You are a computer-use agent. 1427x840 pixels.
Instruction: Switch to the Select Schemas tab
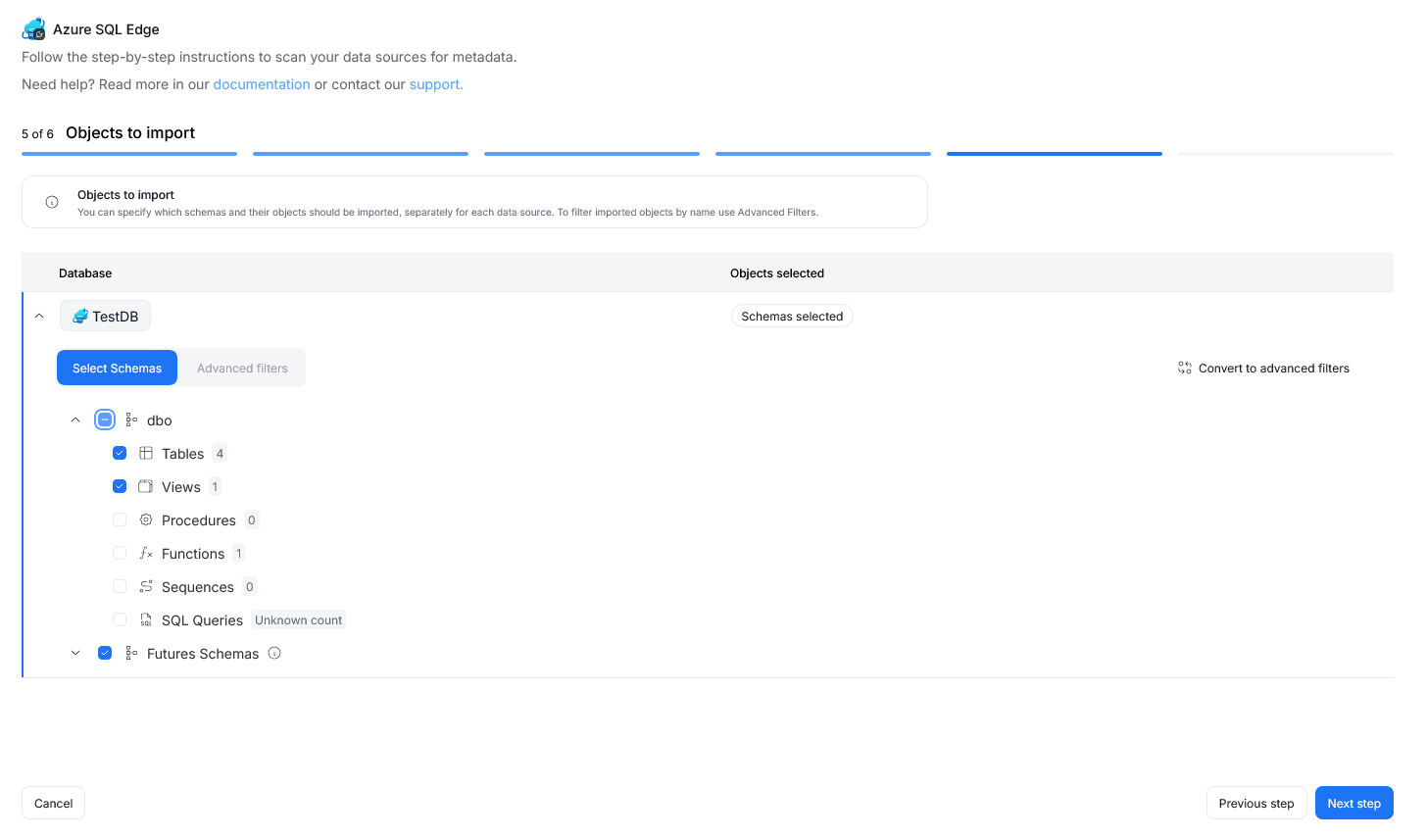[x=117, y=368]
